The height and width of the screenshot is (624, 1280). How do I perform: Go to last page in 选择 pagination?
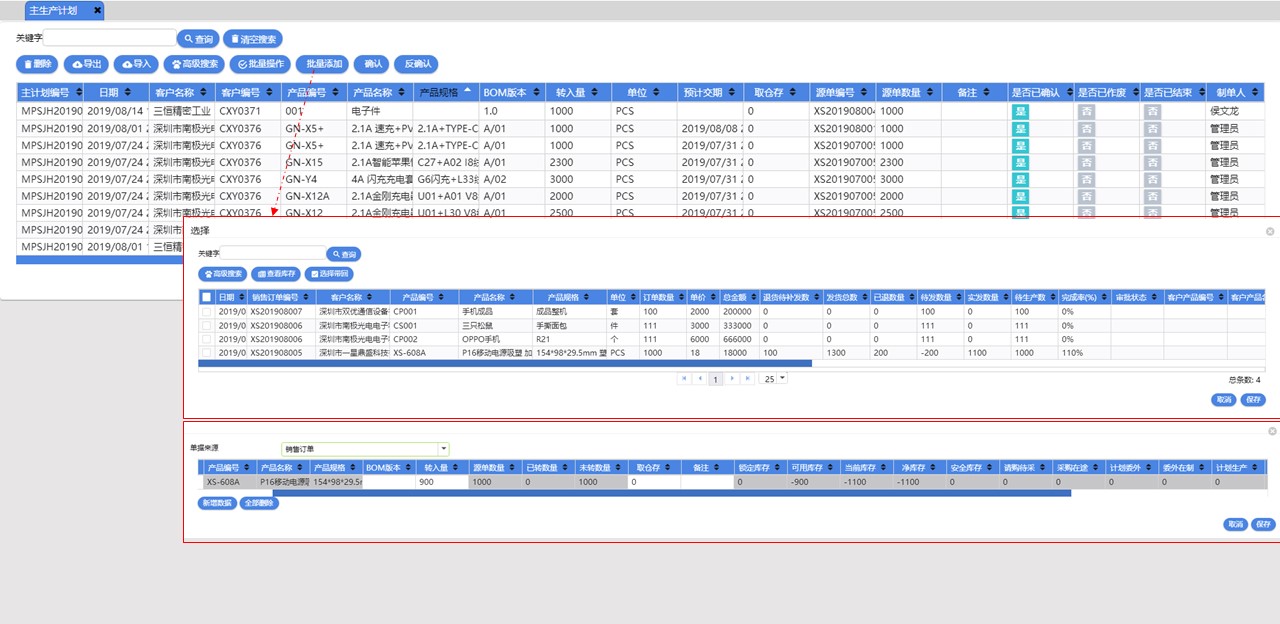click(x=748, y=379)
